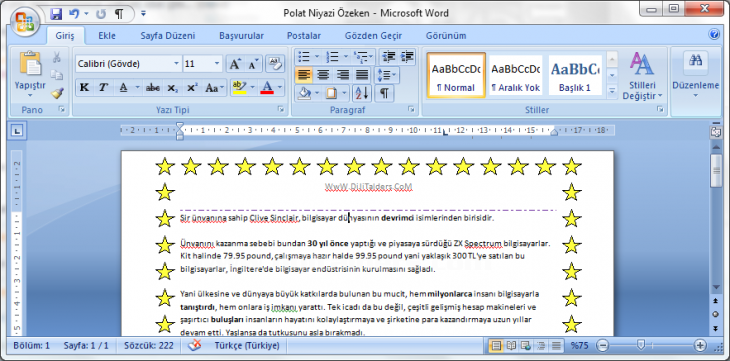Viewport: 730px width, 361px height.
Task: Apply superscript formatting
Action: pos(192,88)
